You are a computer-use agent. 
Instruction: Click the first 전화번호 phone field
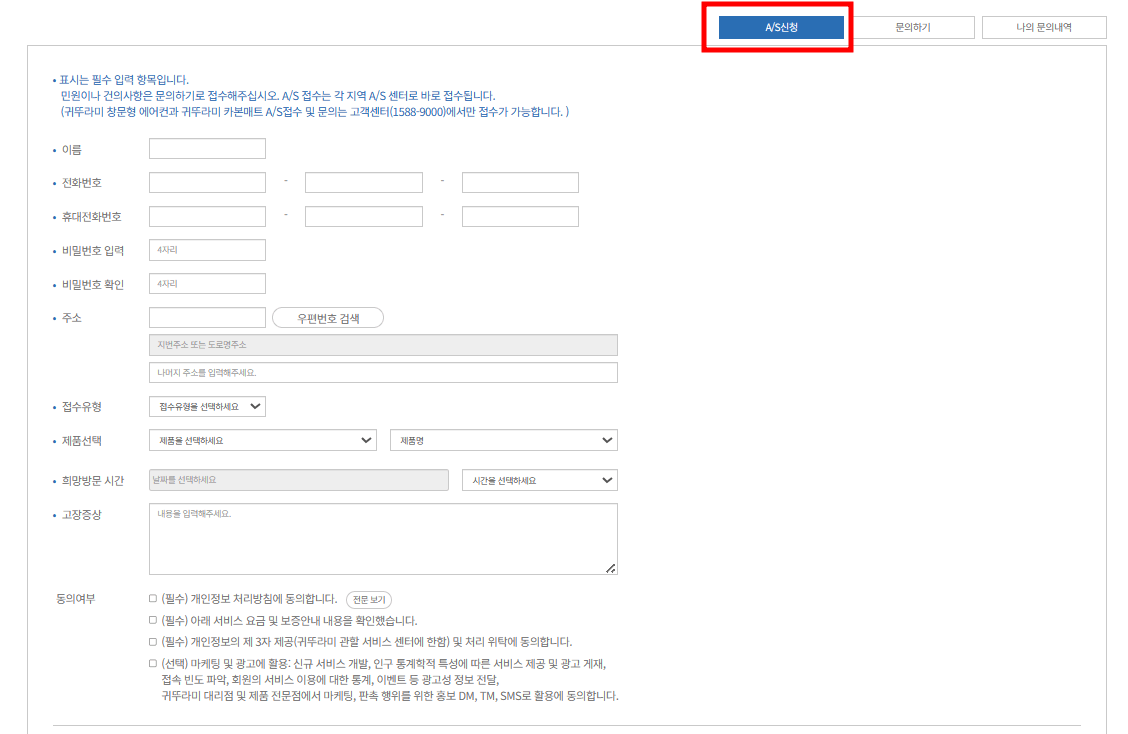[x=207, y=182]
